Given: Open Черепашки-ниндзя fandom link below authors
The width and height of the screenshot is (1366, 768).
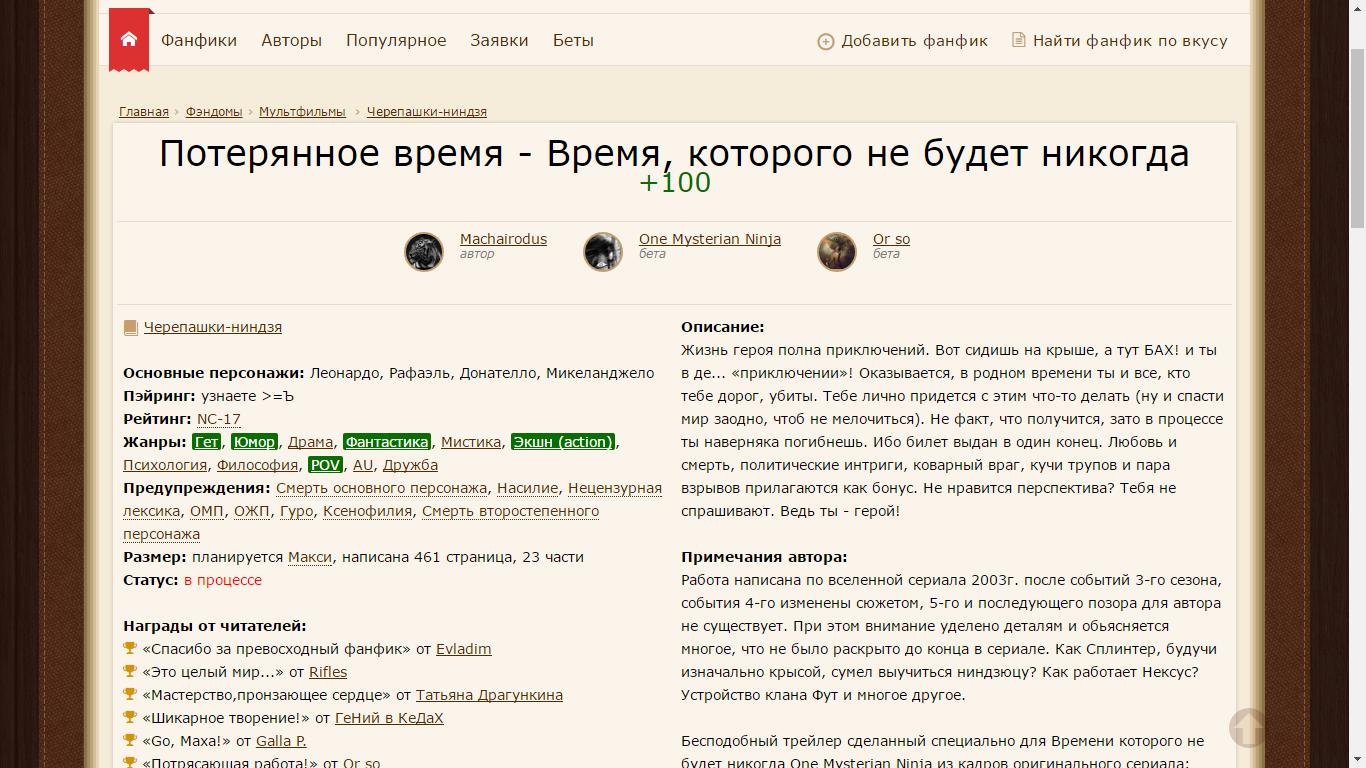Looking at the screenshot, I should click(213, 327).
